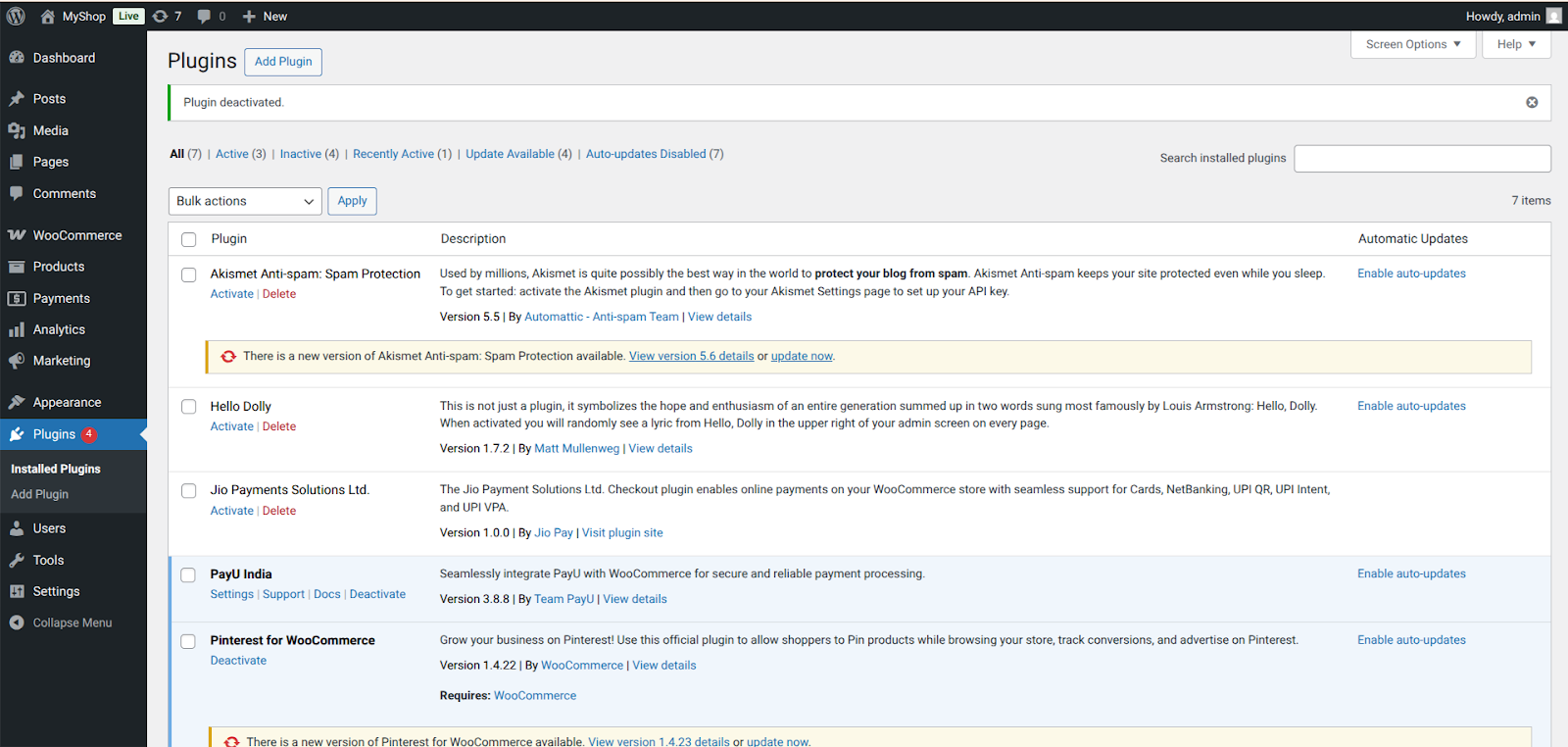Click the Appearance paintbrush icon
Viewport: 1568px width, 747px height.
(17, 402)
